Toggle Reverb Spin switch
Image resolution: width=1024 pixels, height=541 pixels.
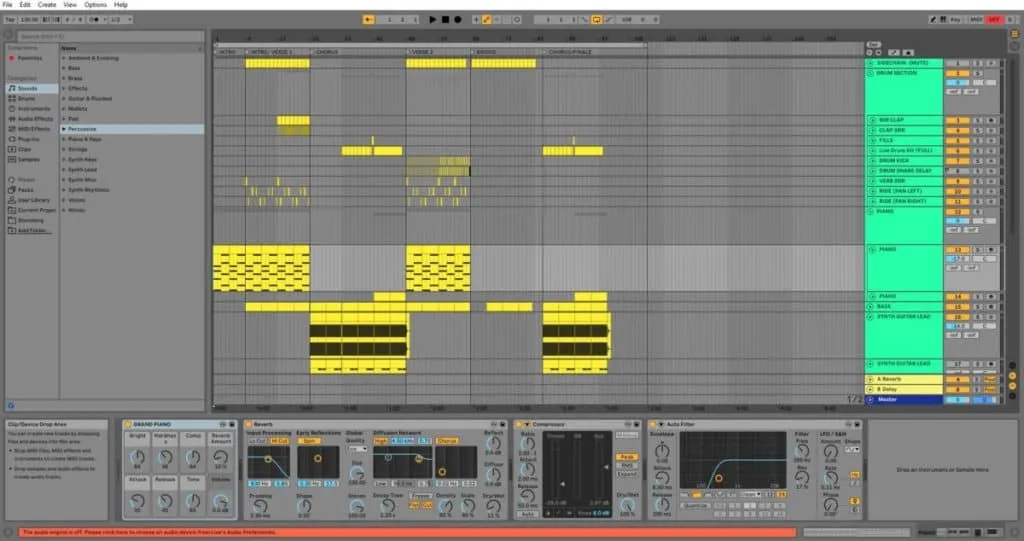click(310, 441)
